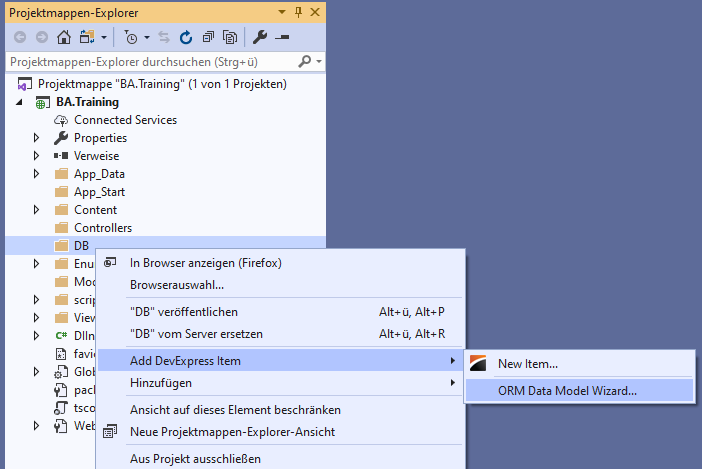The height and width of the screenshot is (469, 702).
Task: Focus the Projektmappen-Explorer durchsuchen search box
Action: coord(152,62)
